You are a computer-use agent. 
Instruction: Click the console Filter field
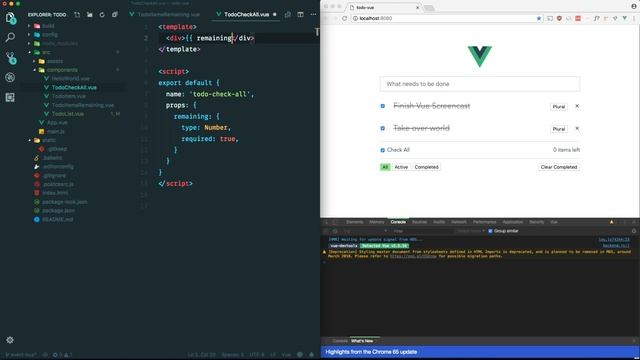pos(422,231)
